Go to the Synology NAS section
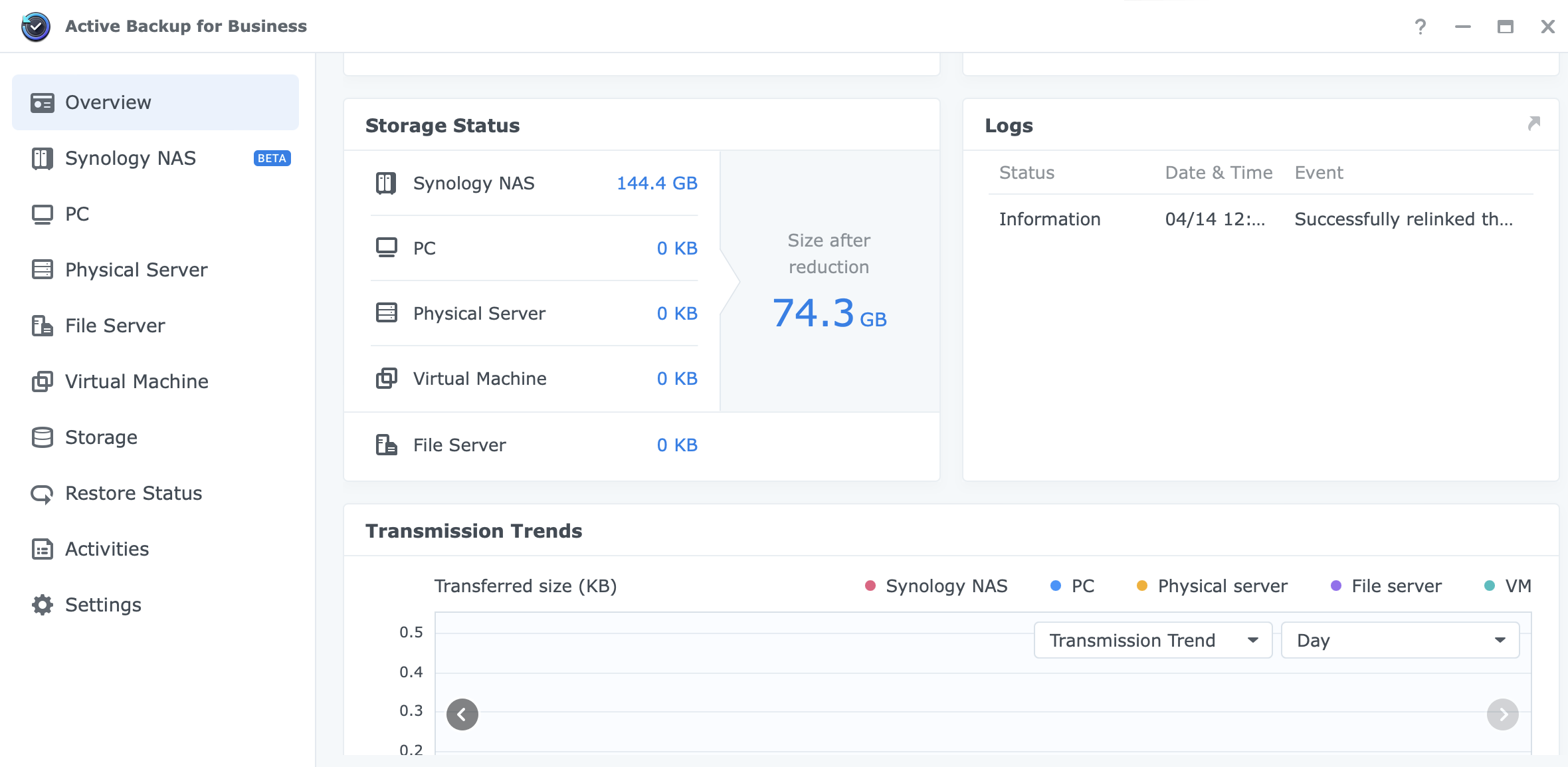The image size is (1568, 767). pos(155,158)
